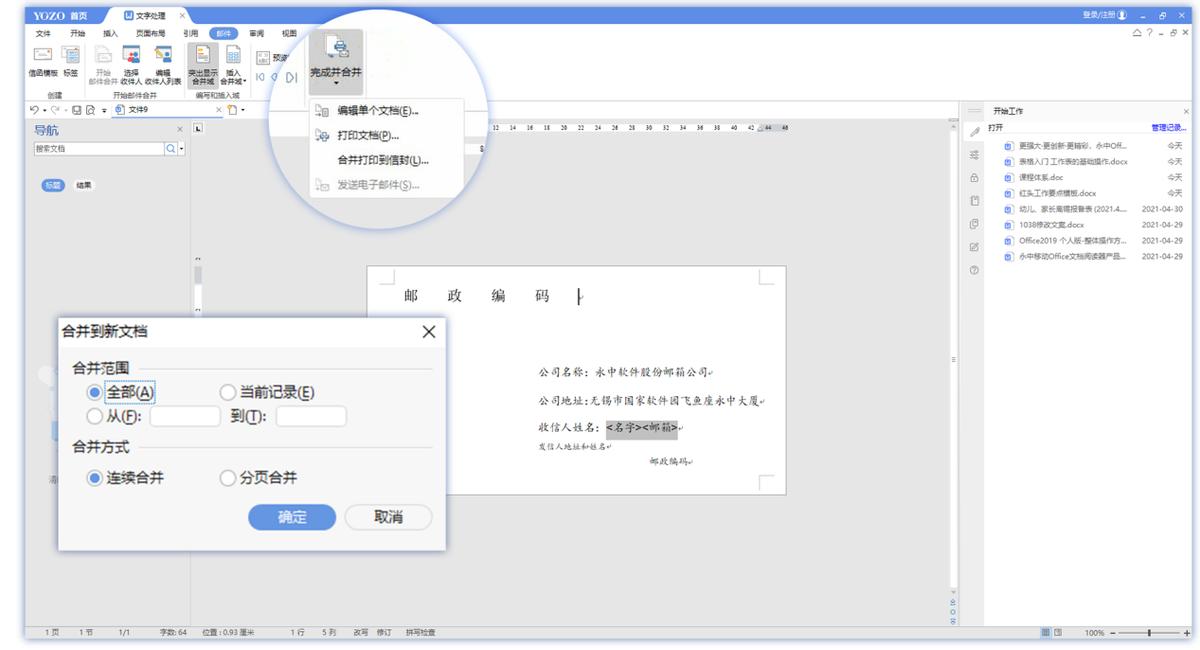Click the 编辑收件人列表 icon
Viewport: 1200px width, 650px height.
(165, 58)
